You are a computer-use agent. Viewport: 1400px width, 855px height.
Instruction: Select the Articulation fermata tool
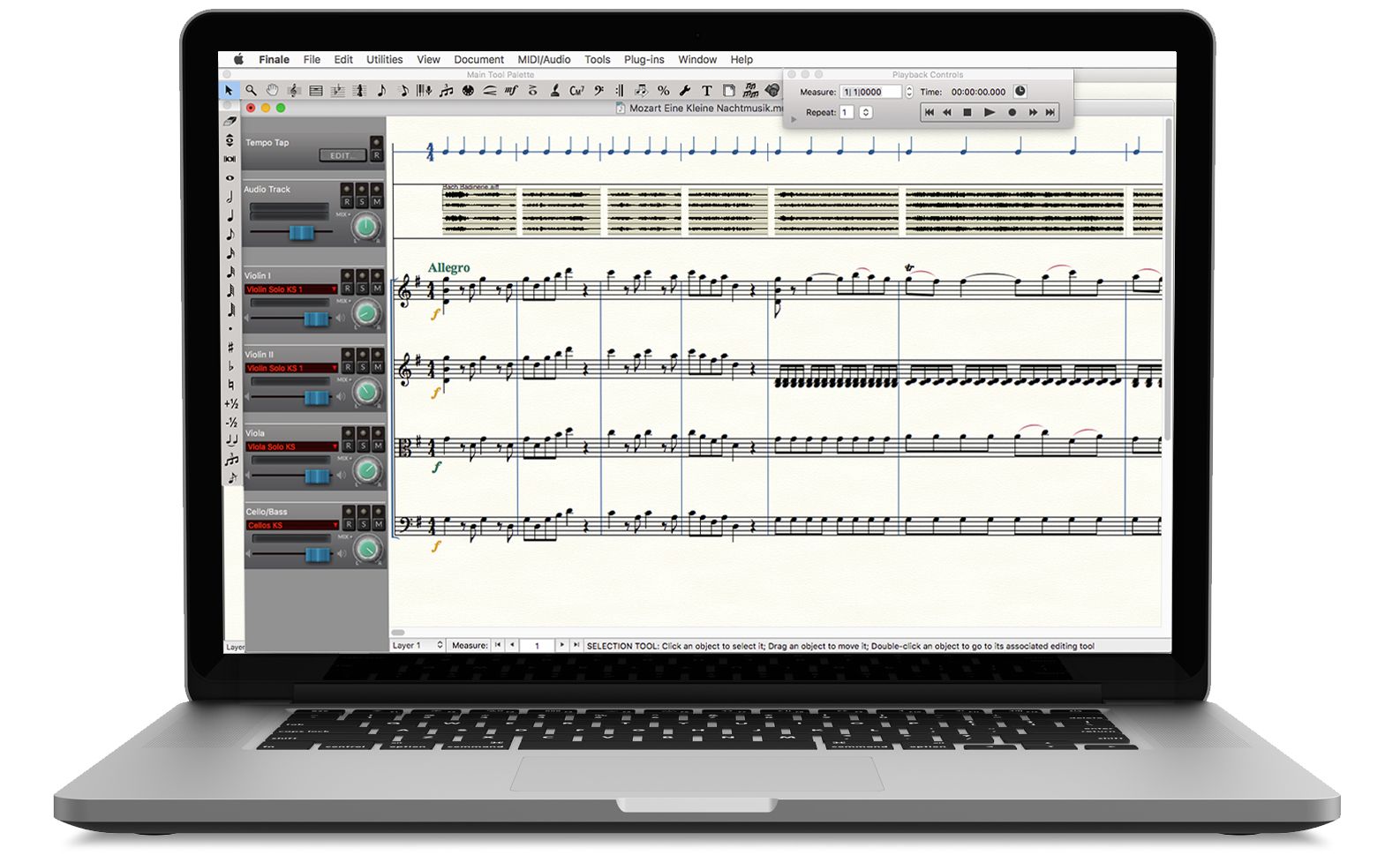pyautogui.click(x=532, y=90)
